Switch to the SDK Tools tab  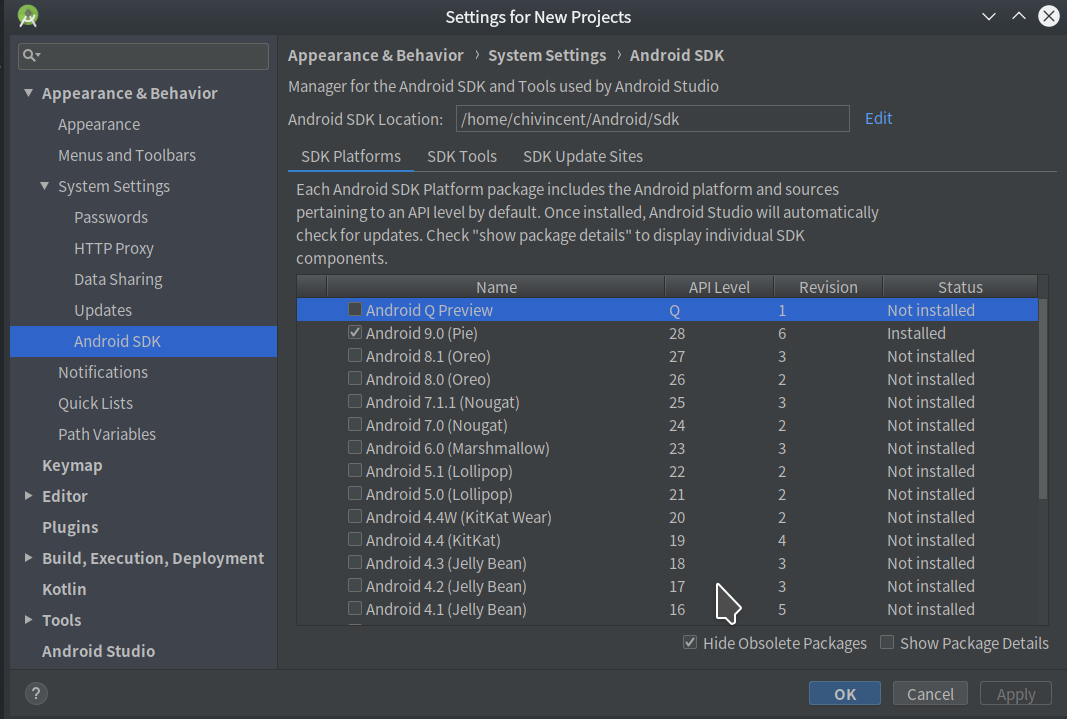click(x=462, y=156)
